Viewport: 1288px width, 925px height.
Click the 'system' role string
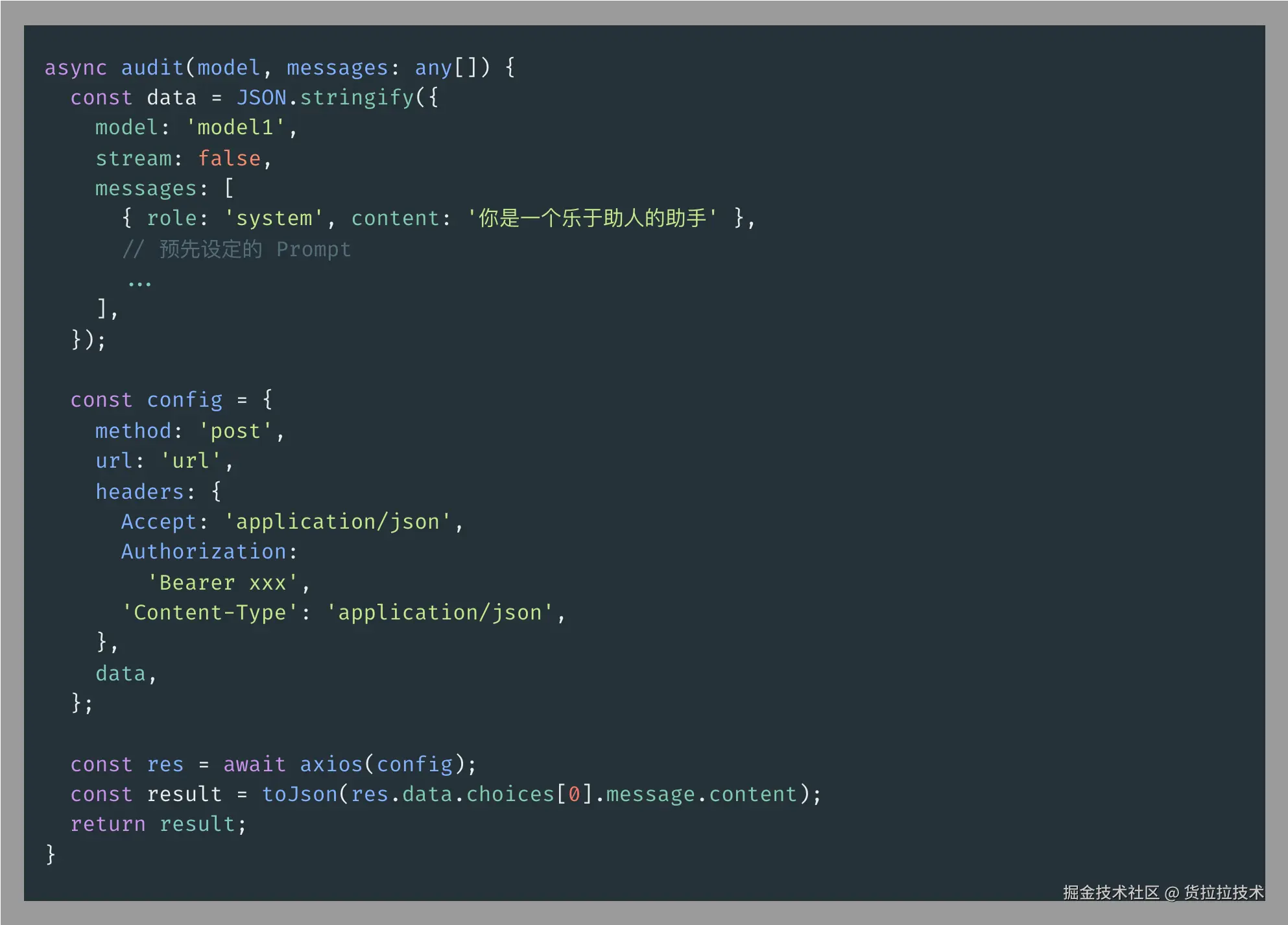[x=274, y=219]
